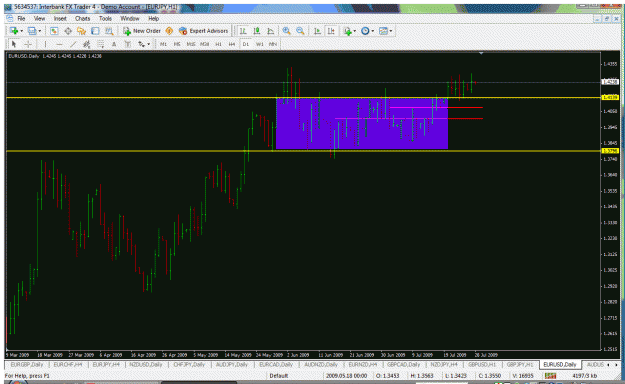625x384 pixels.
Task: Switch to the GBPUSD,H1 chart tab
Action: click(482, 364)
